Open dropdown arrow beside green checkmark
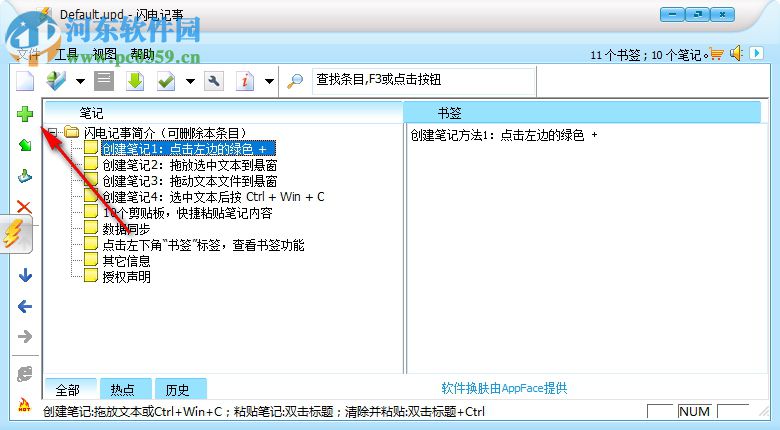The width and height of the screenshot is (780, 430). point(190,81)
